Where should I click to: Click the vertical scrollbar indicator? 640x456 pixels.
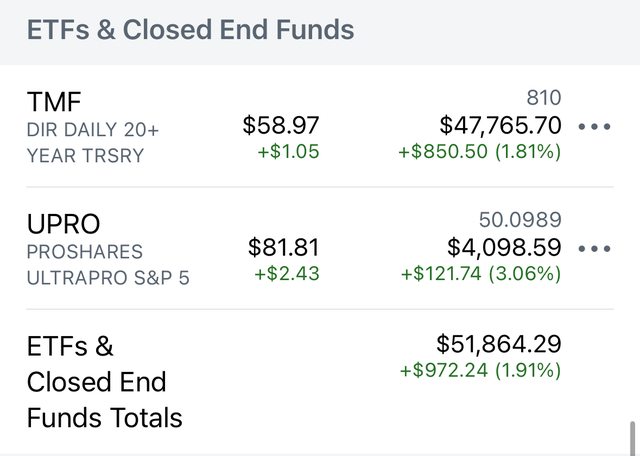pyautogui.click(x=632, y=436)
